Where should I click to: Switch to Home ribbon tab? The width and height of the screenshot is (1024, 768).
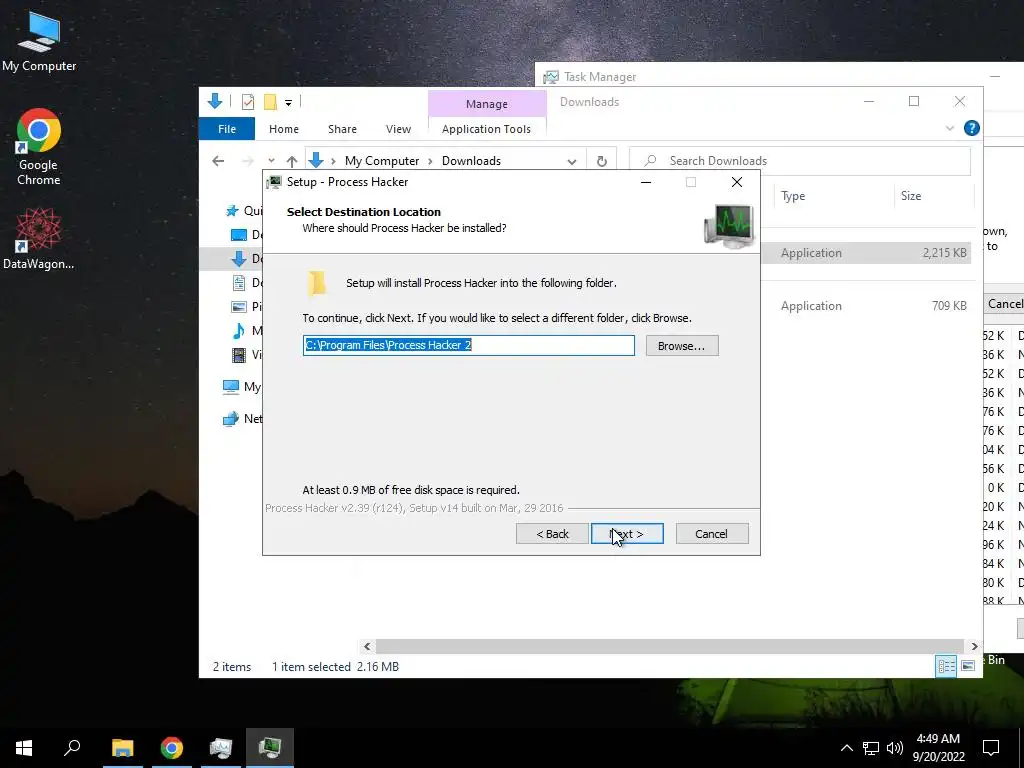click(x=283, y=129)
